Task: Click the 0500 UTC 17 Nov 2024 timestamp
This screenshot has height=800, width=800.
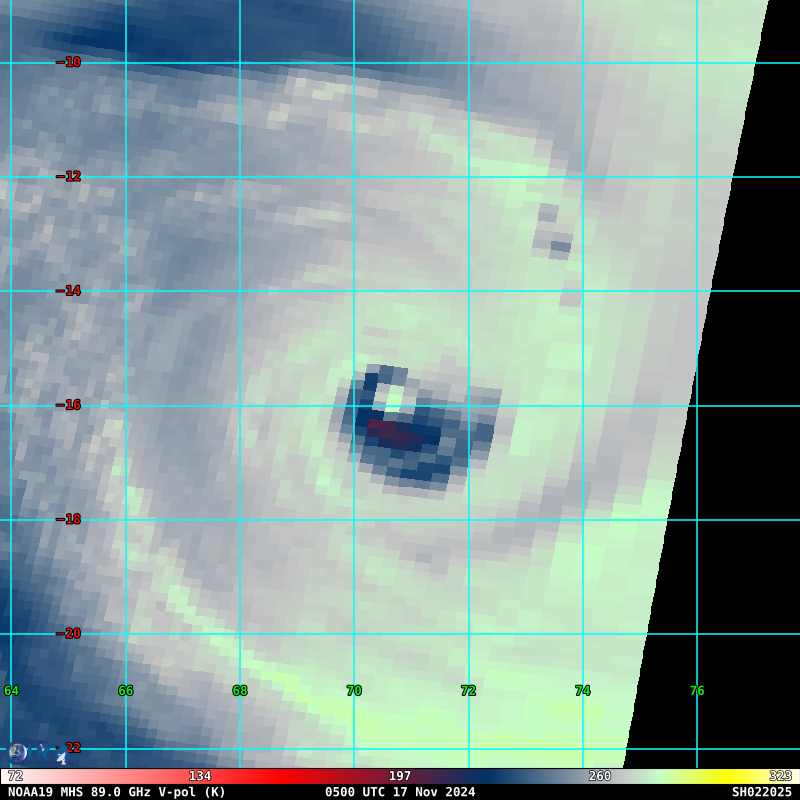Action: click(x=400, y=792)
